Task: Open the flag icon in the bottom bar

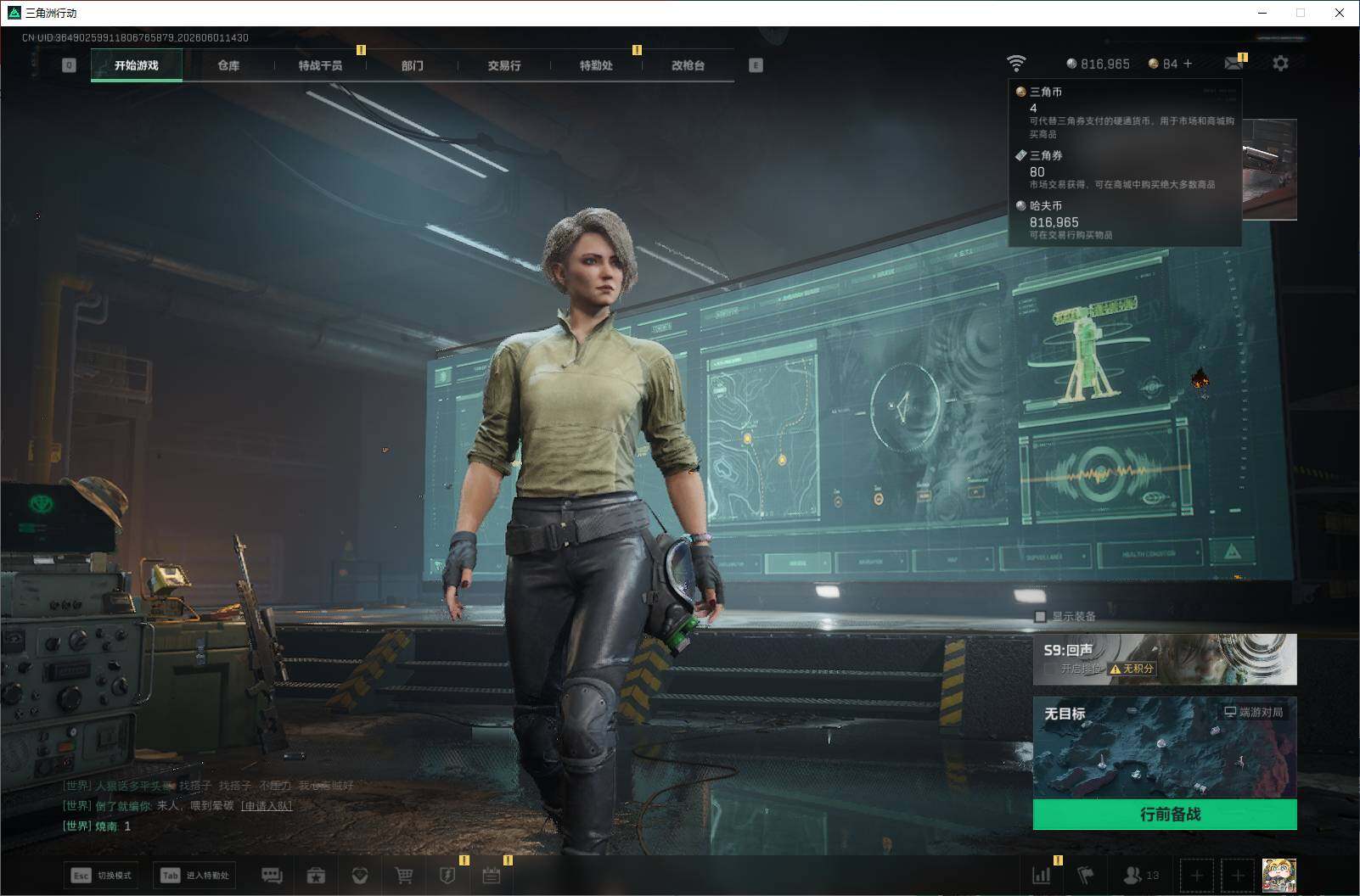Action: [x=1085, y=875]
